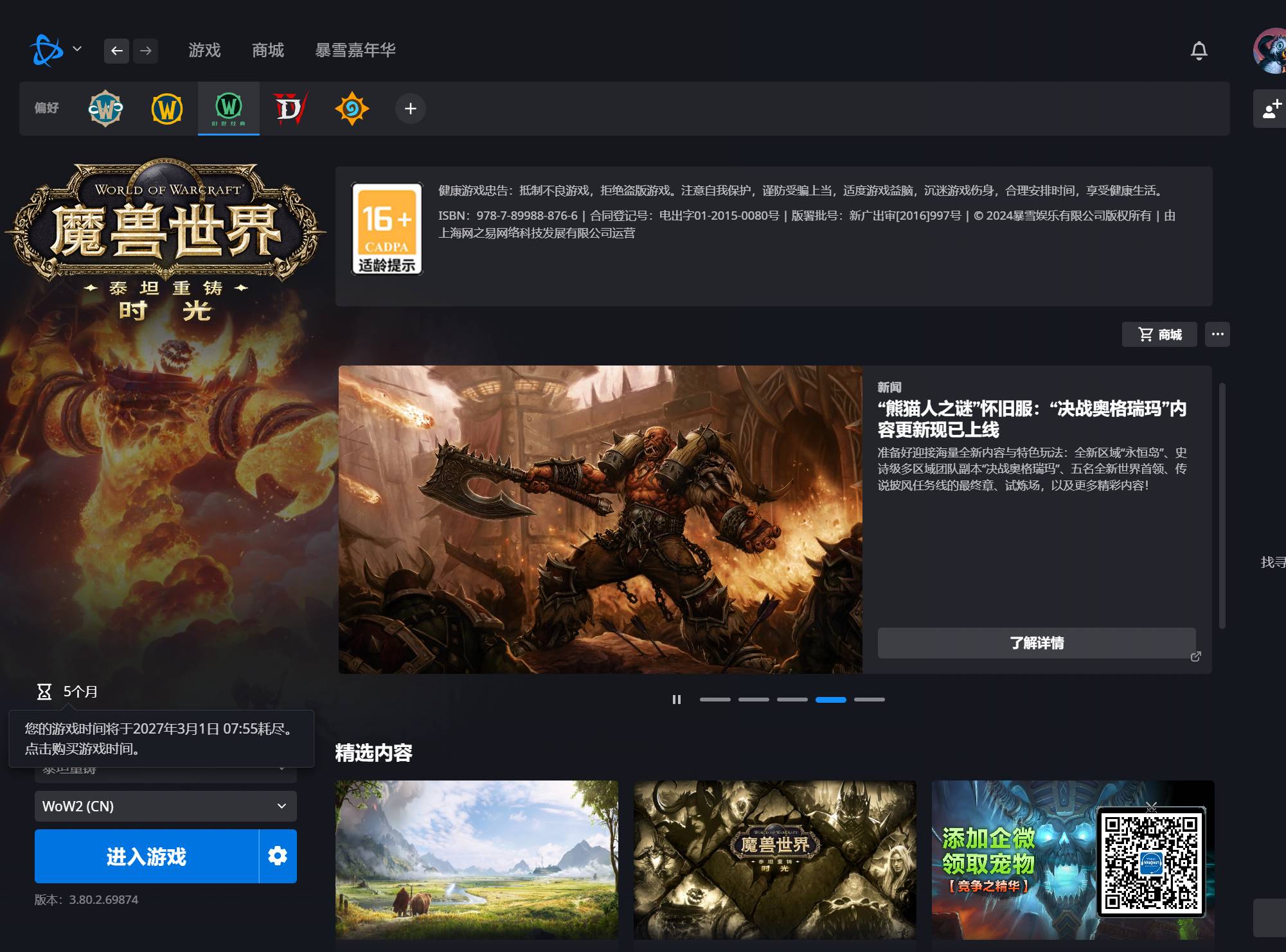Open the 商城 tab in top navigation
Screen dimensions: 1286x952
tap(268, 50)
